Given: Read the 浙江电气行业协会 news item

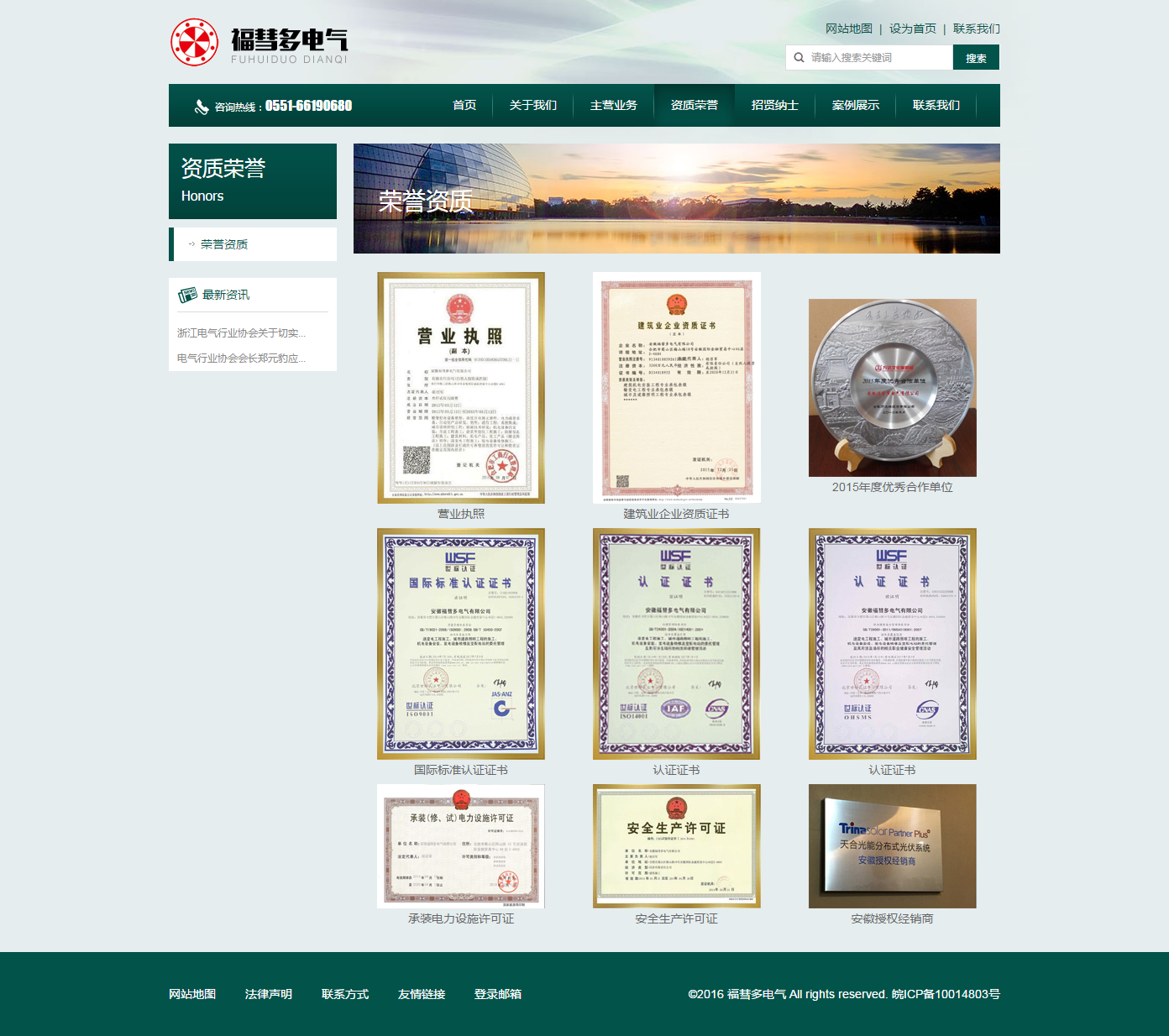Looking at the screenshot, I should point(241,333).
